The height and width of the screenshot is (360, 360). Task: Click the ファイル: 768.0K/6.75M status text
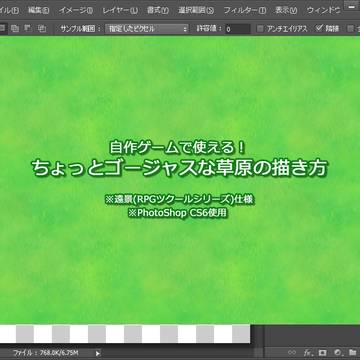click(46, 353)
